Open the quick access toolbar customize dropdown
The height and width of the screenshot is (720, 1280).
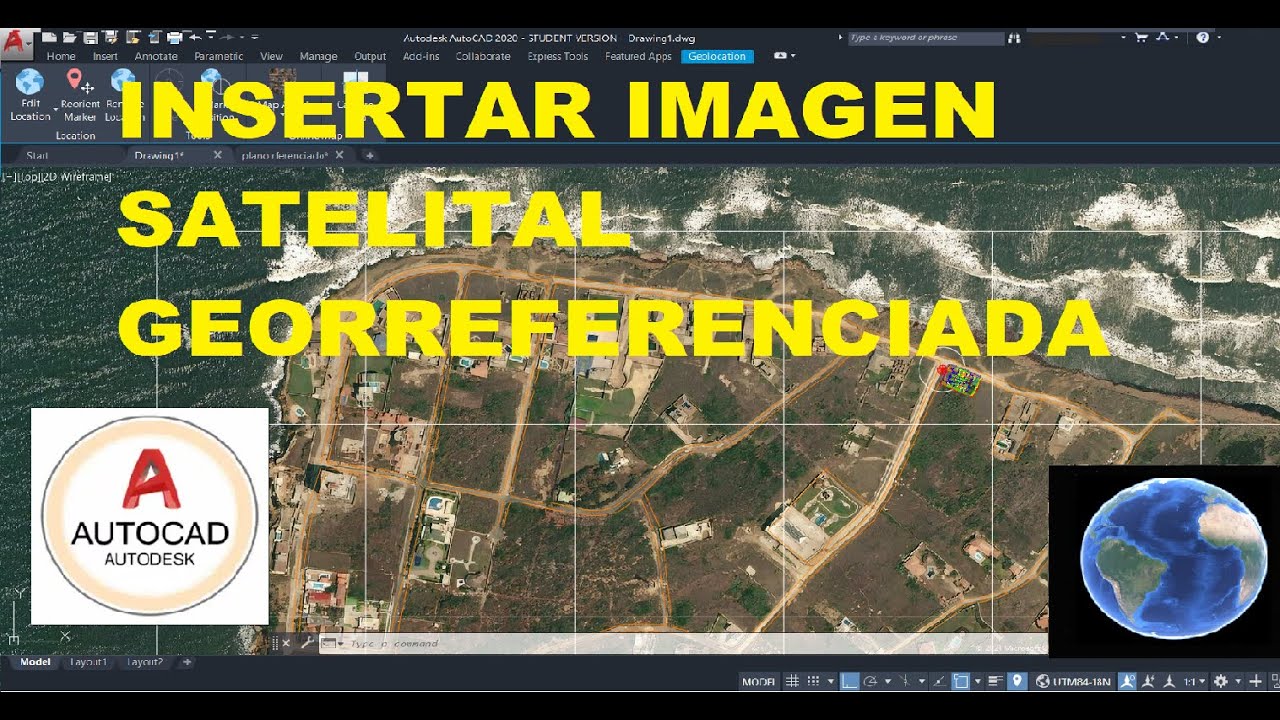point(255,37)
